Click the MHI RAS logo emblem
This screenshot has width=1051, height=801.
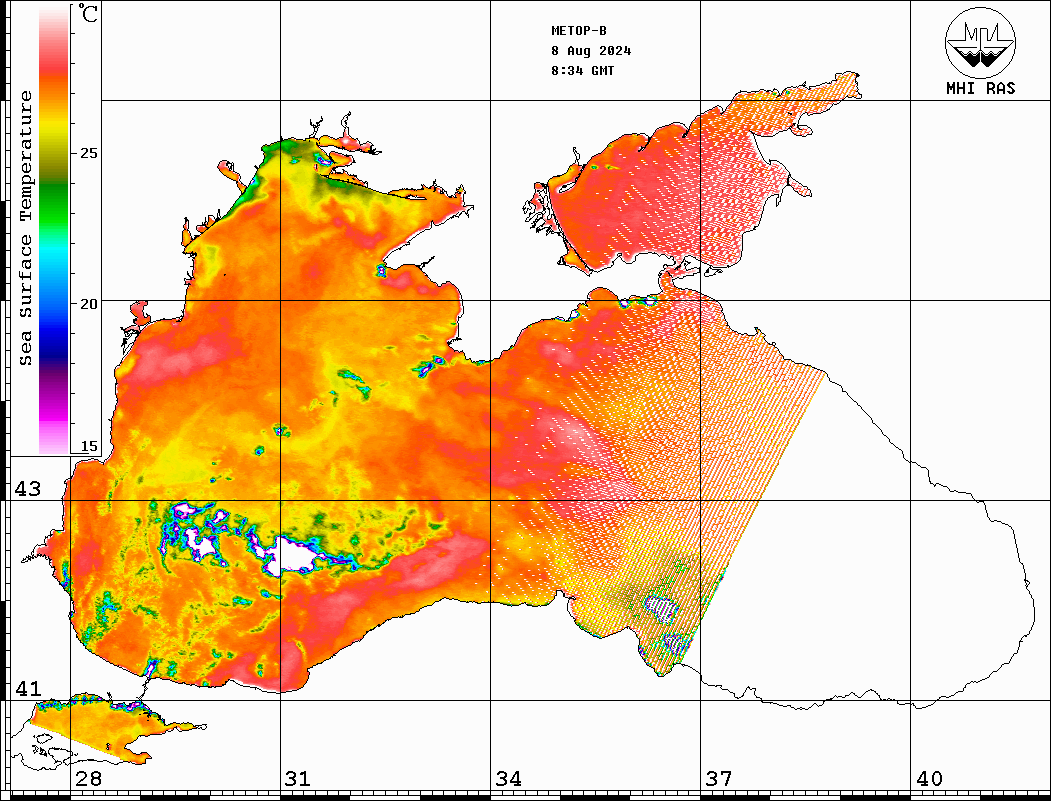(981, 42)
